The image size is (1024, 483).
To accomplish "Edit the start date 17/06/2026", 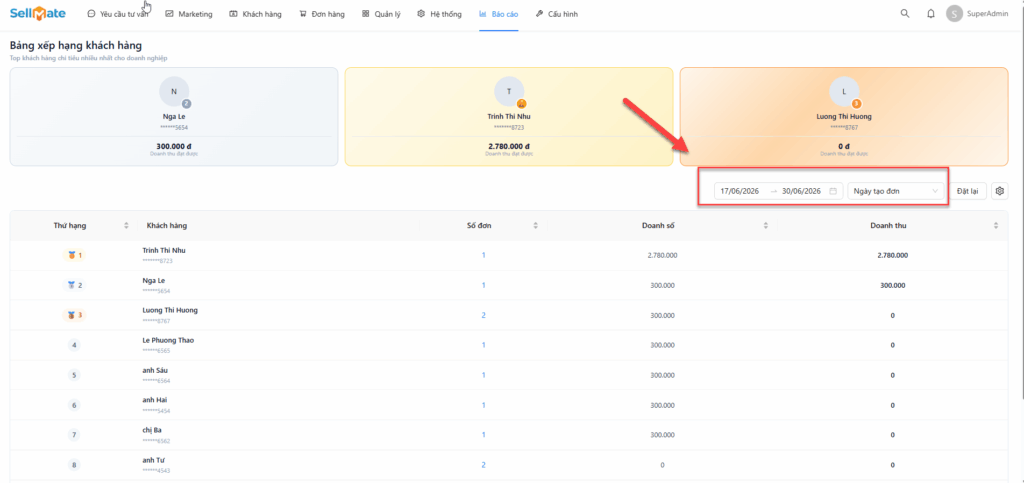I will 739,191.
